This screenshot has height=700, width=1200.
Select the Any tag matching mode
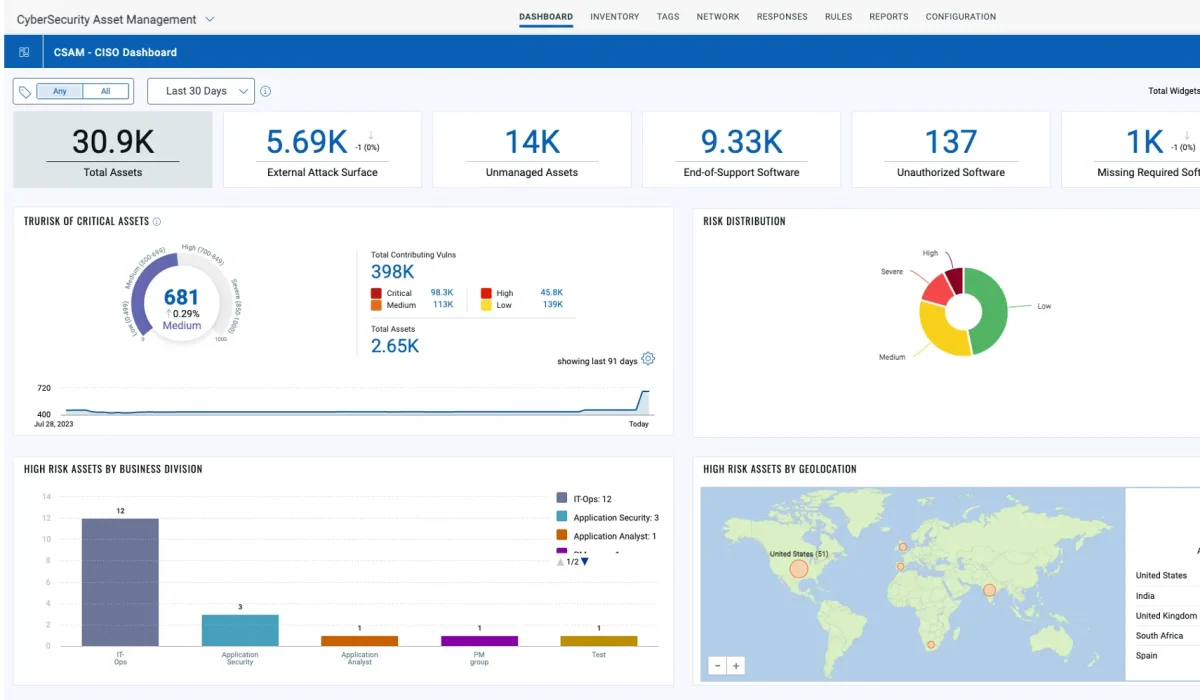pyautogui.click(x=59, y=90)
